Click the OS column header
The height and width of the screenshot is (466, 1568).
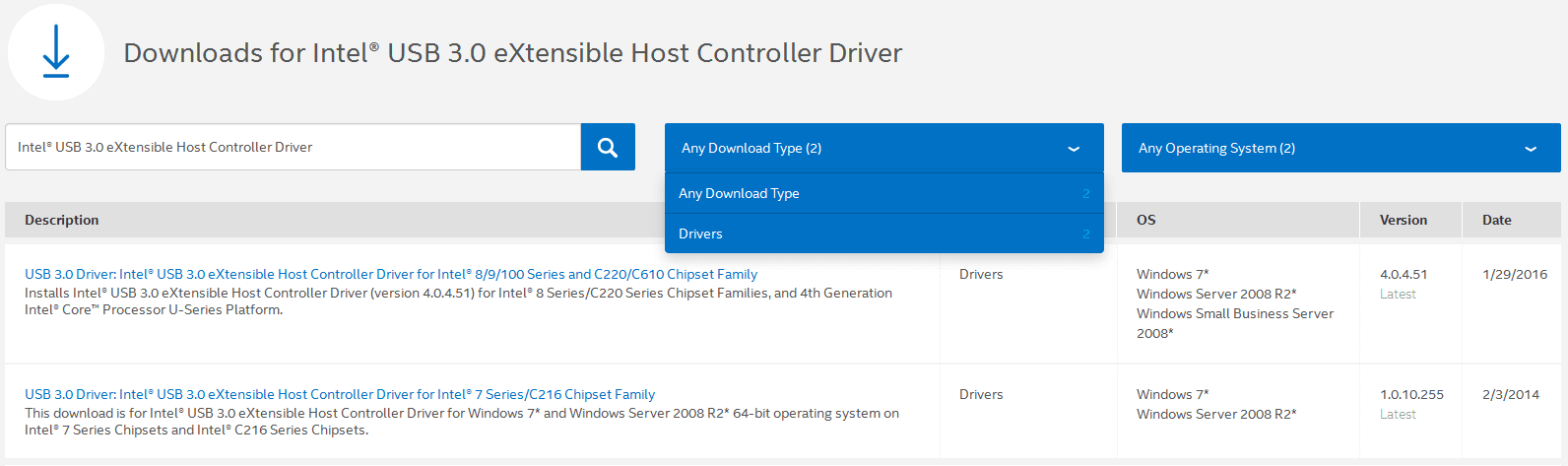tap(1146, 220)
